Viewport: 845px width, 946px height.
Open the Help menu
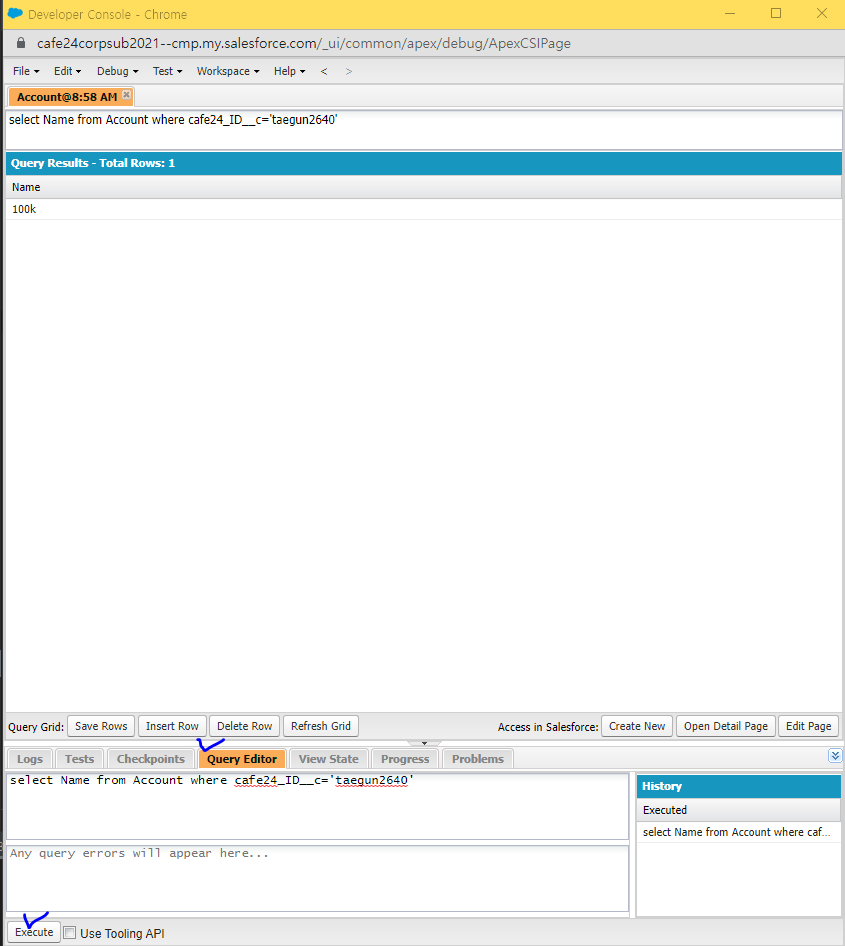pos(290,71)
